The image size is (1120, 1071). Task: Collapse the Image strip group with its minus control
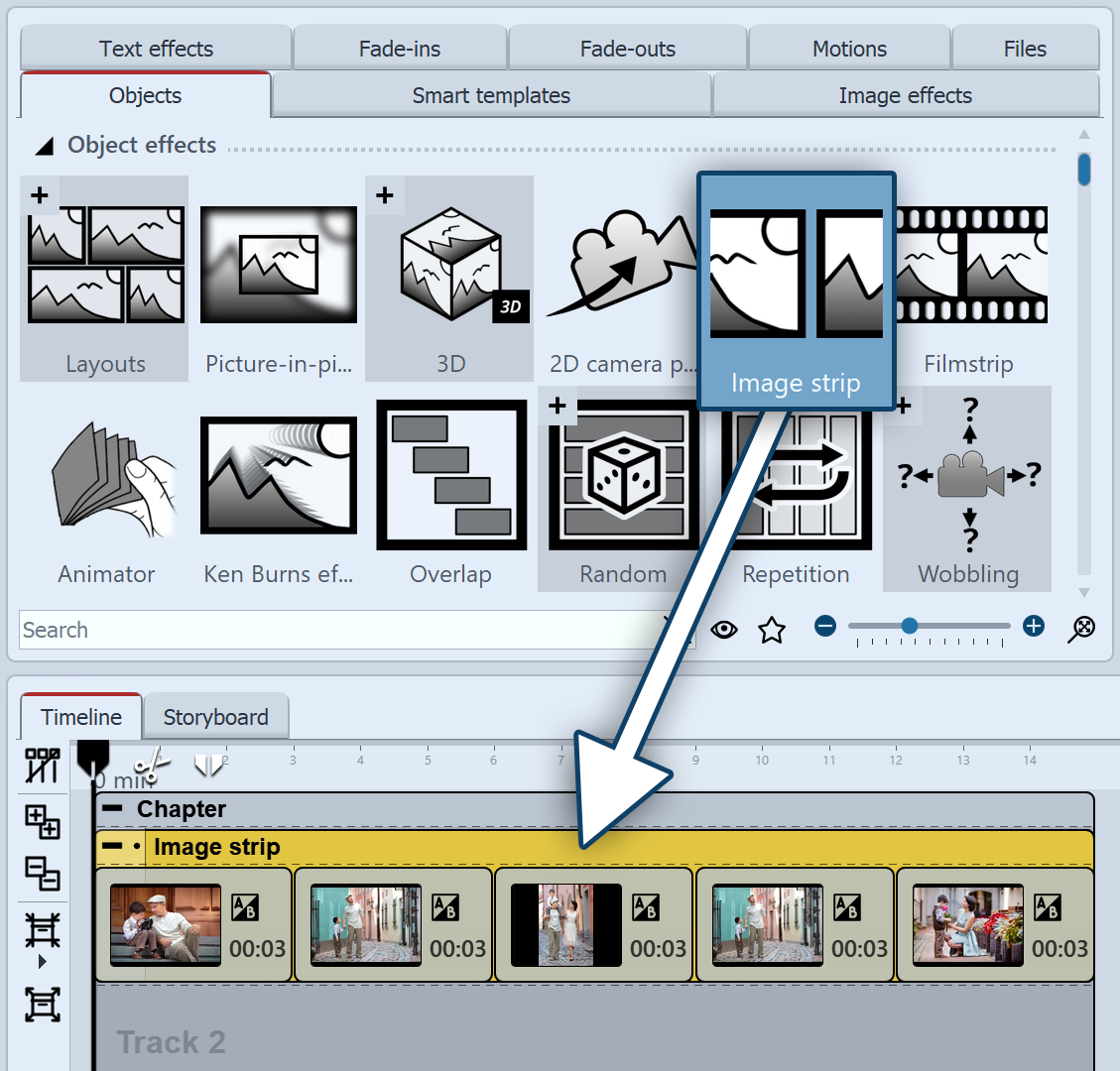(x=112, y=844)
